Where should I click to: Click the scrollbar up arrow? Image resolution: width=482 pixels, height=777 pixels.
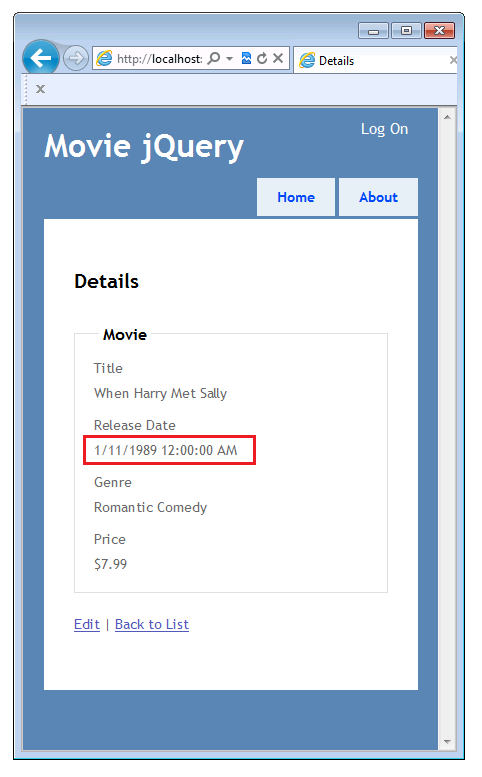coord(447,117)
